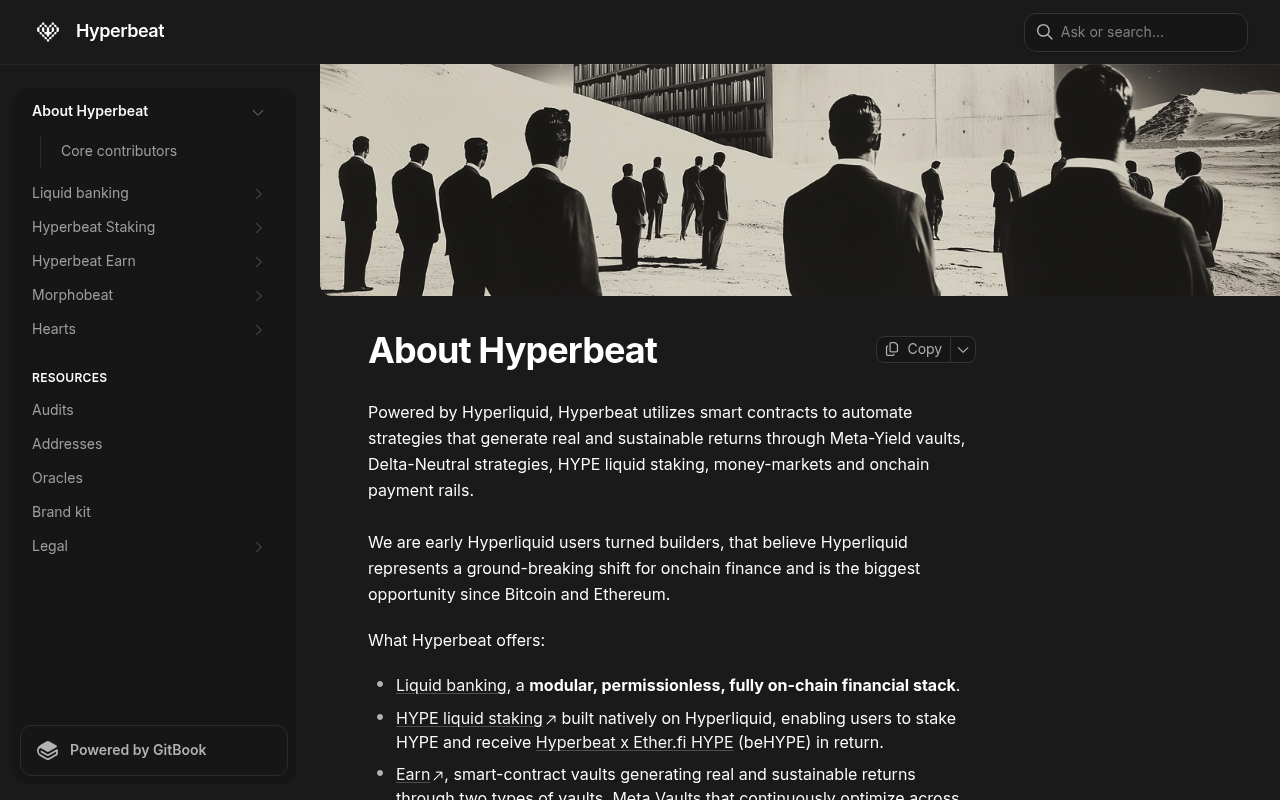1280x800 pixels.
Task: Expand the Hyperbeat Earn chevron
Action: [258, 262]
